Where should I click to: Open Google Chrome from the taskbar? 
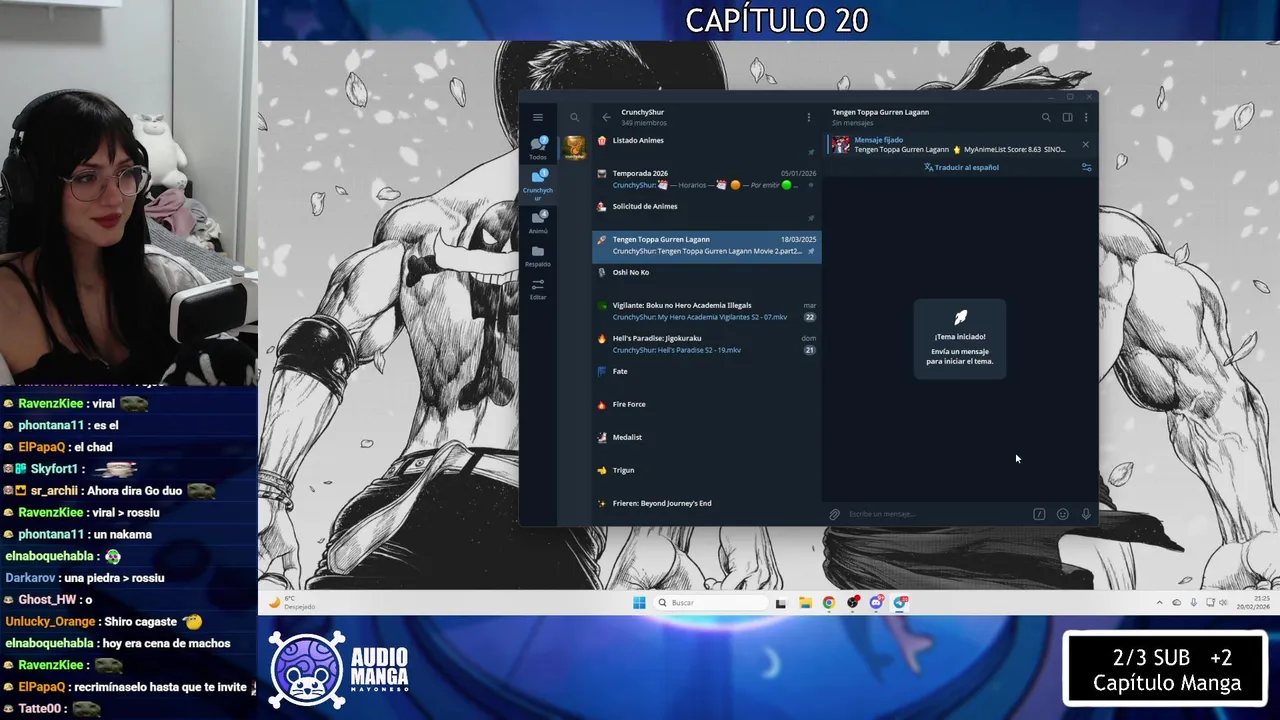[x=829, y=602]
